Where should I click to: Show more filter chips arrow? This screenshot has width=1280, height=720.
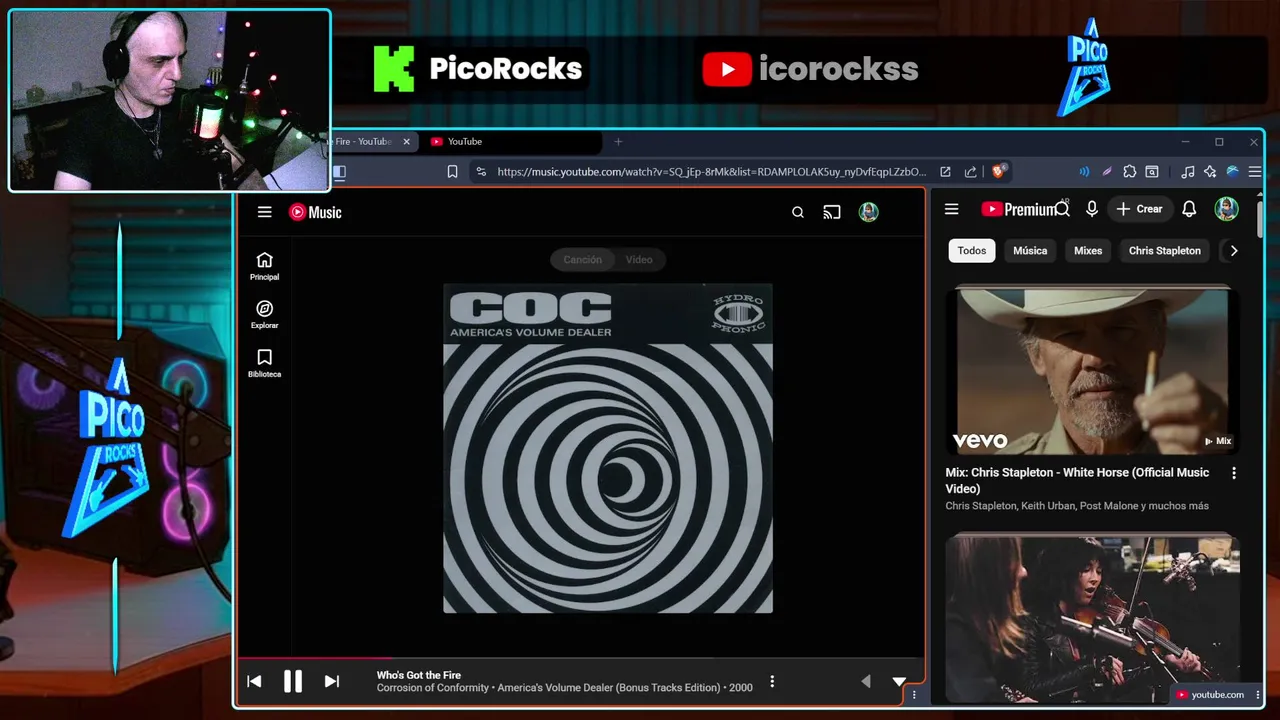[1233, 251]
